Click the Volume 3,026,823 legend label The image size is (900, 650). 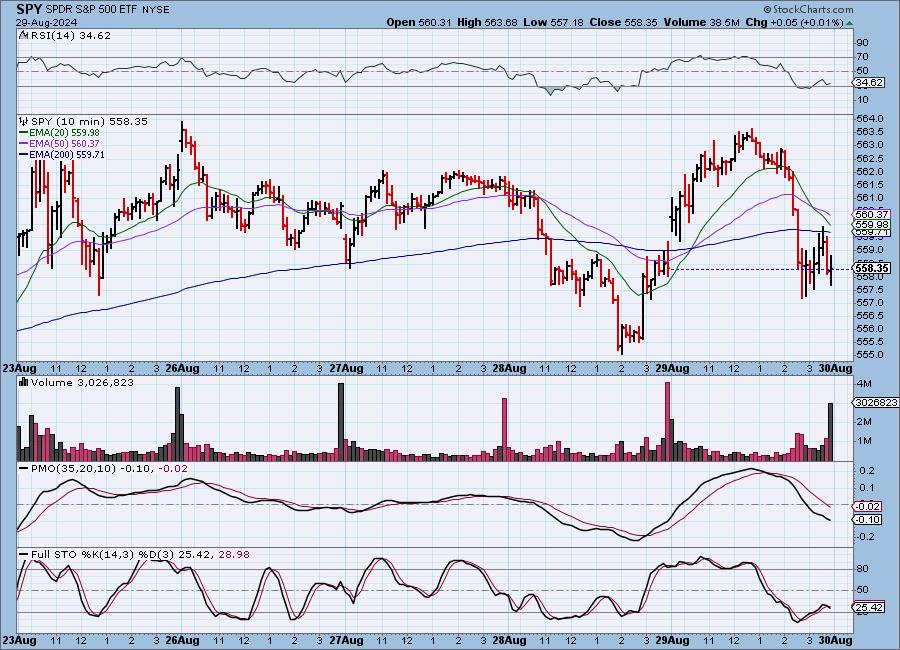(82, 382)
